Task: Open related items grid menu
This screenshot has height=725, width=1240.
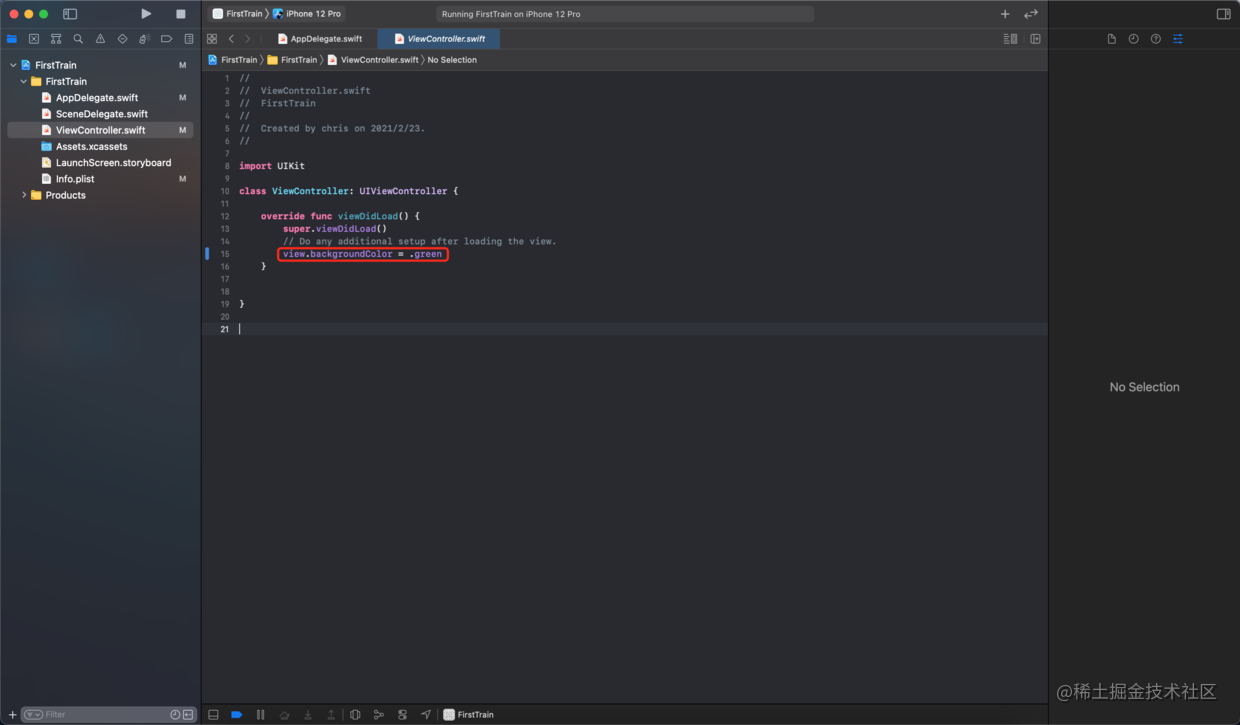Action: (212, 39)
